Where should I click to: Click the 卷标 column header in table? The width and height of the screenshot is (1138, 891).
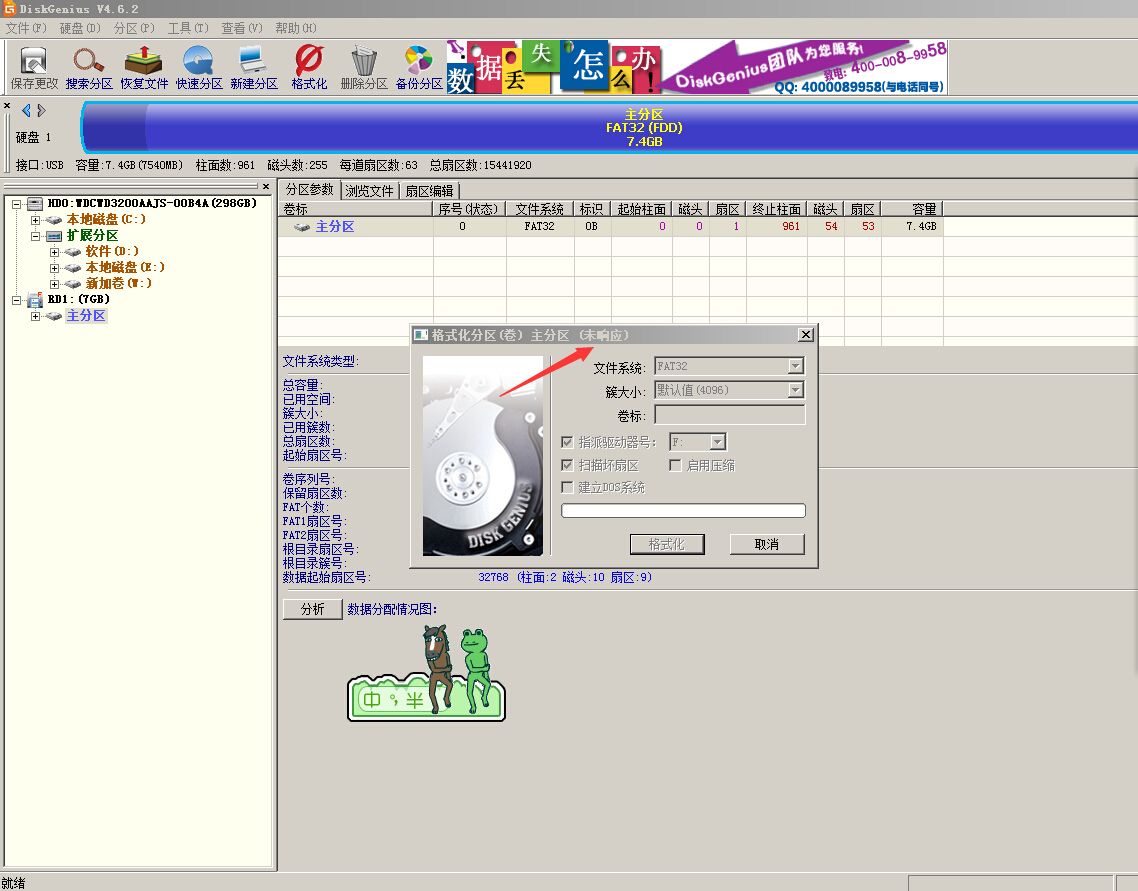[356, 209]
